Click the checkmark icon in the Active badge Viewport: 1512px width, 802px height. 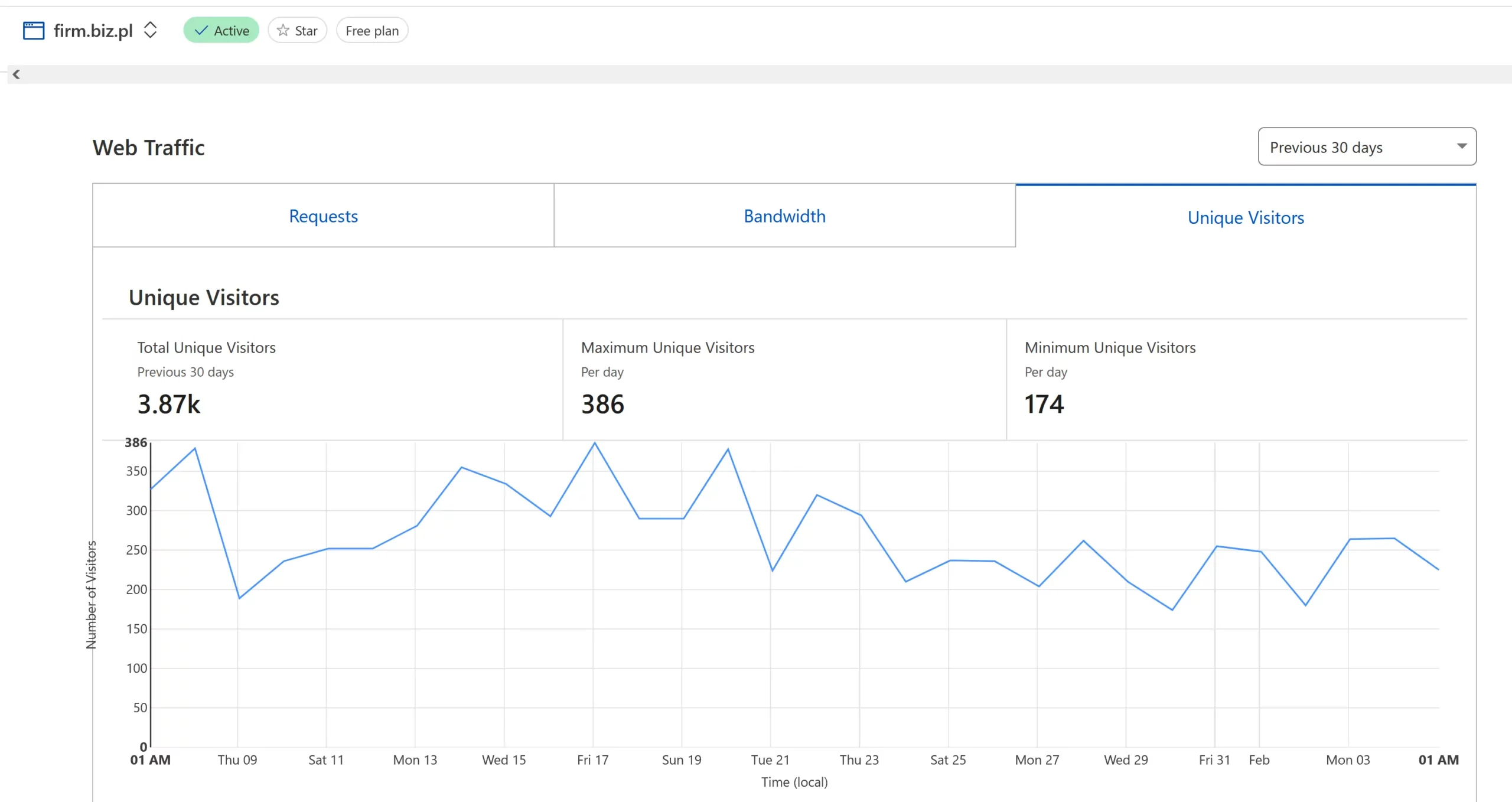point(201,30)
